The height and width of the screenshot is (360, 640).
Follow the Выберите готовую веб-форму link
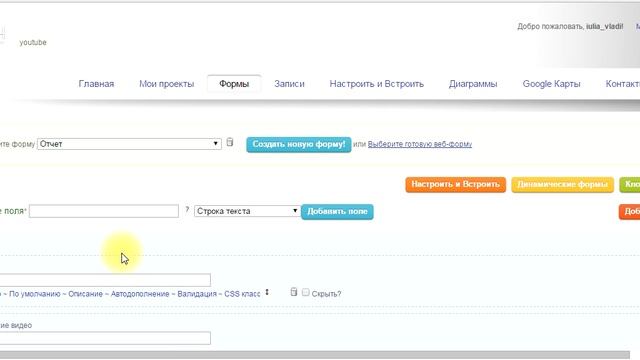420,144
